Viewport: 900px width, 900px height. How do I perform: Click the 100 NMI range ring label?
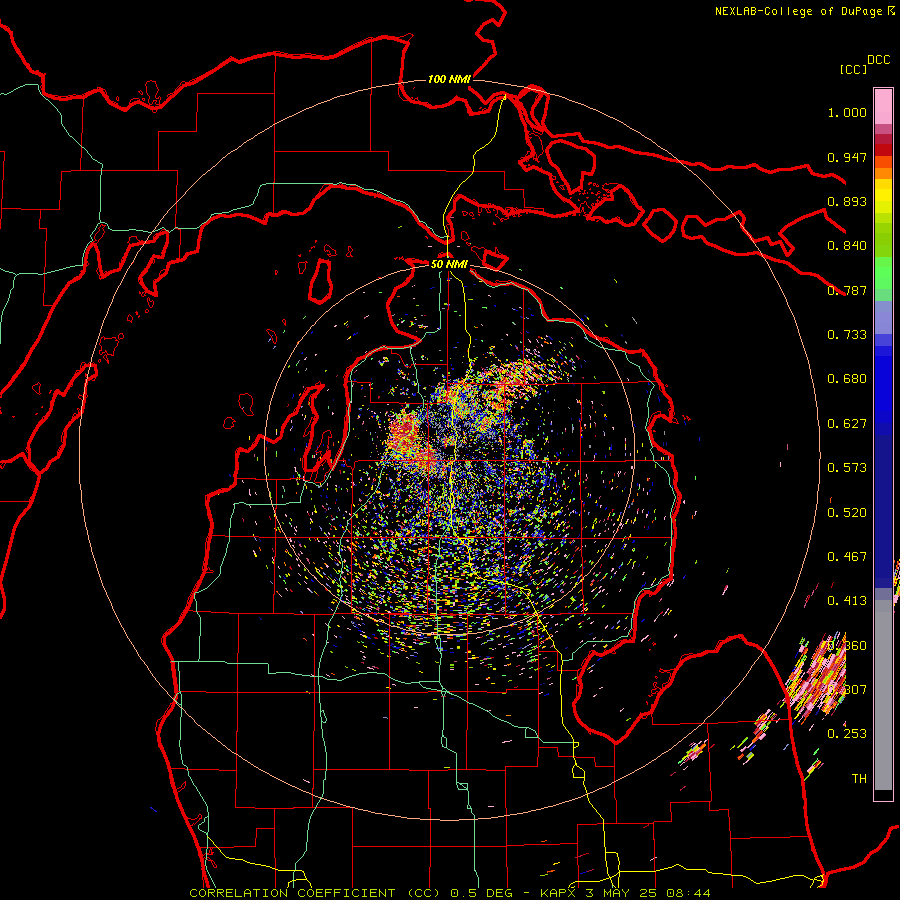point(449,79)
